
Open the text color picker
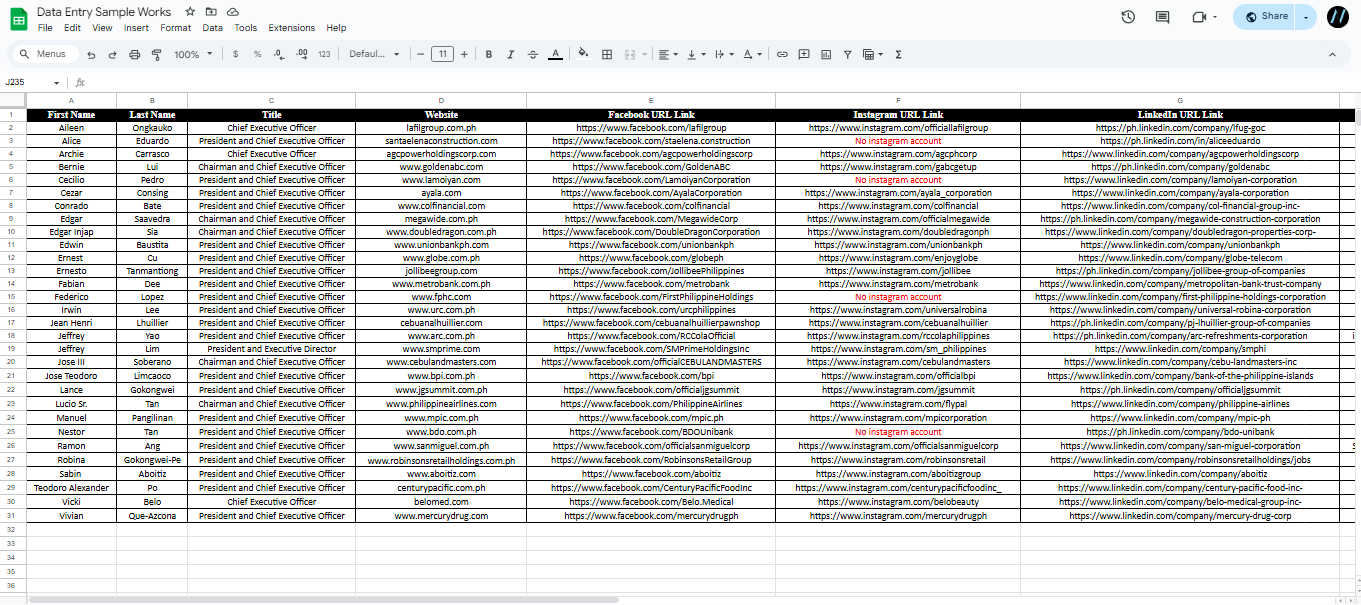(x=555, y=54)
